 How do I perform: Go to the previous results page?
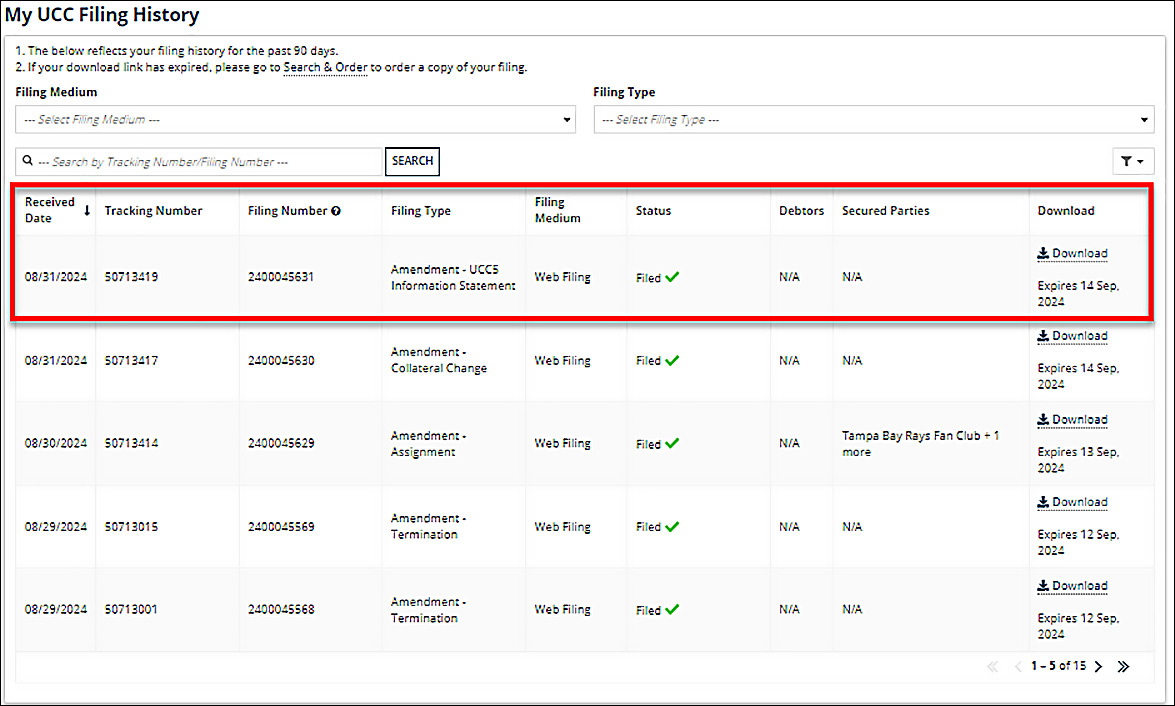click(1017, 666)
